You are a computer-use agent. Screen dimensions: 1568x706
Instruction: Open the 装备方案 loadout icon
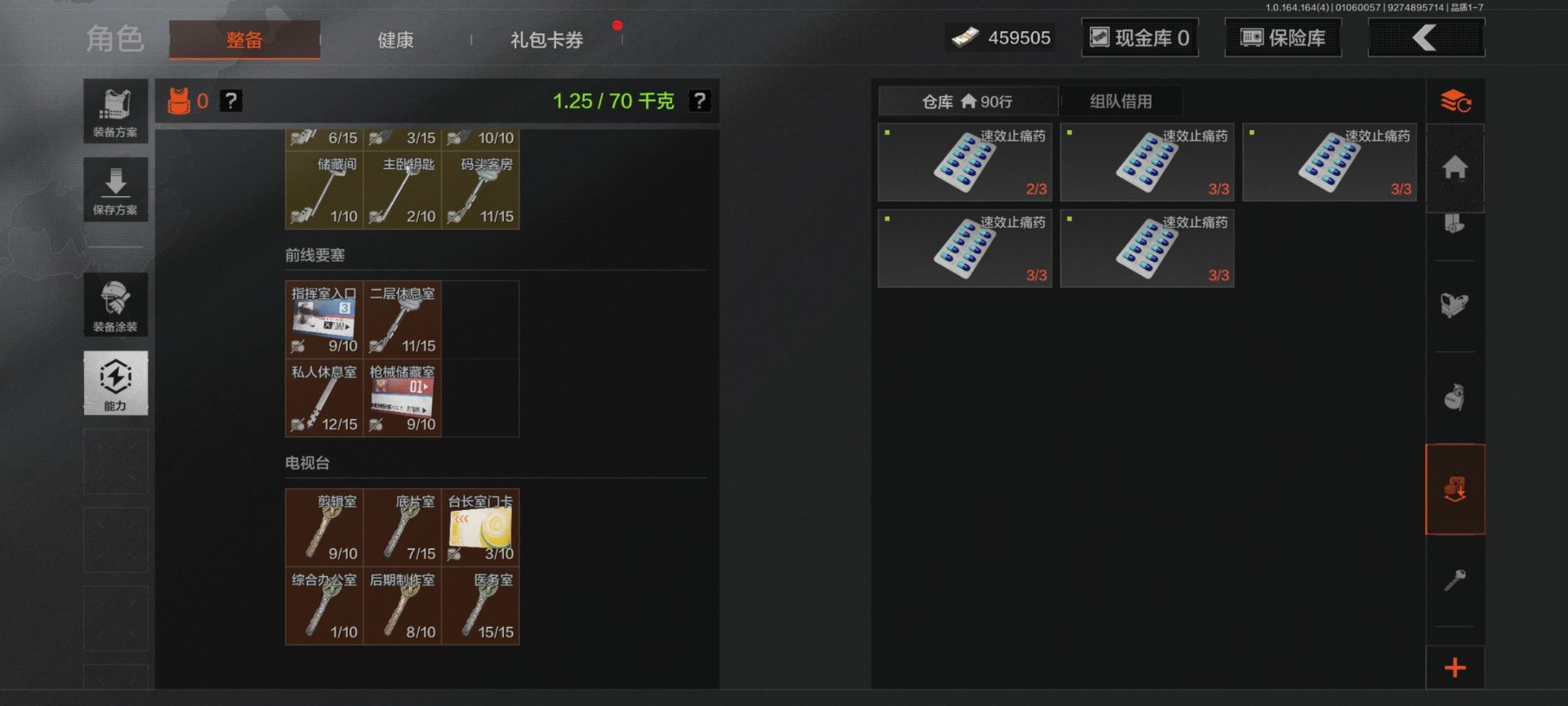pos(115,111)
